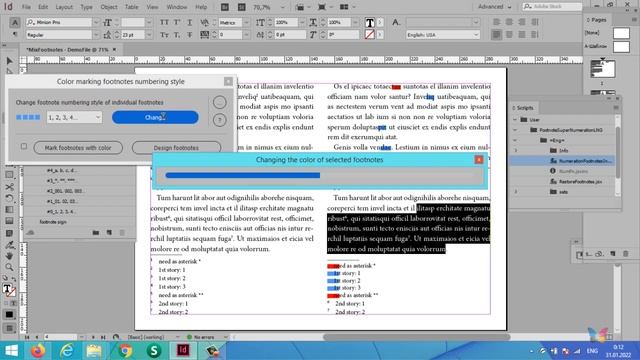Screen dimensions: 640x360
Task: Click the Small Caps icon
Action: point(164,35)
